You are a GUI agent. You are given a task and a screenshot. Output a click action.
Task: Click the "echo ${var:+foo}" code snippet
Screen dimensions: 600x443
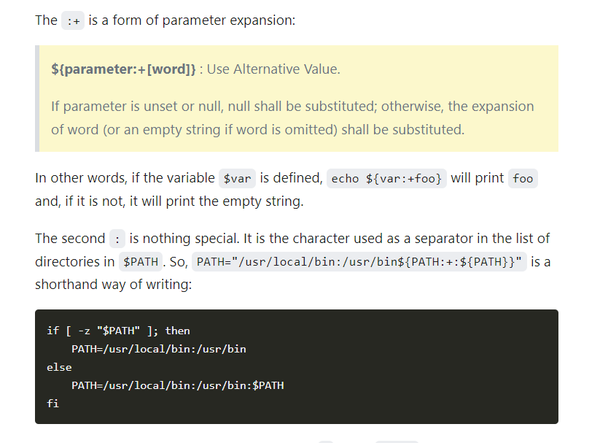click(x=386, y=178)
